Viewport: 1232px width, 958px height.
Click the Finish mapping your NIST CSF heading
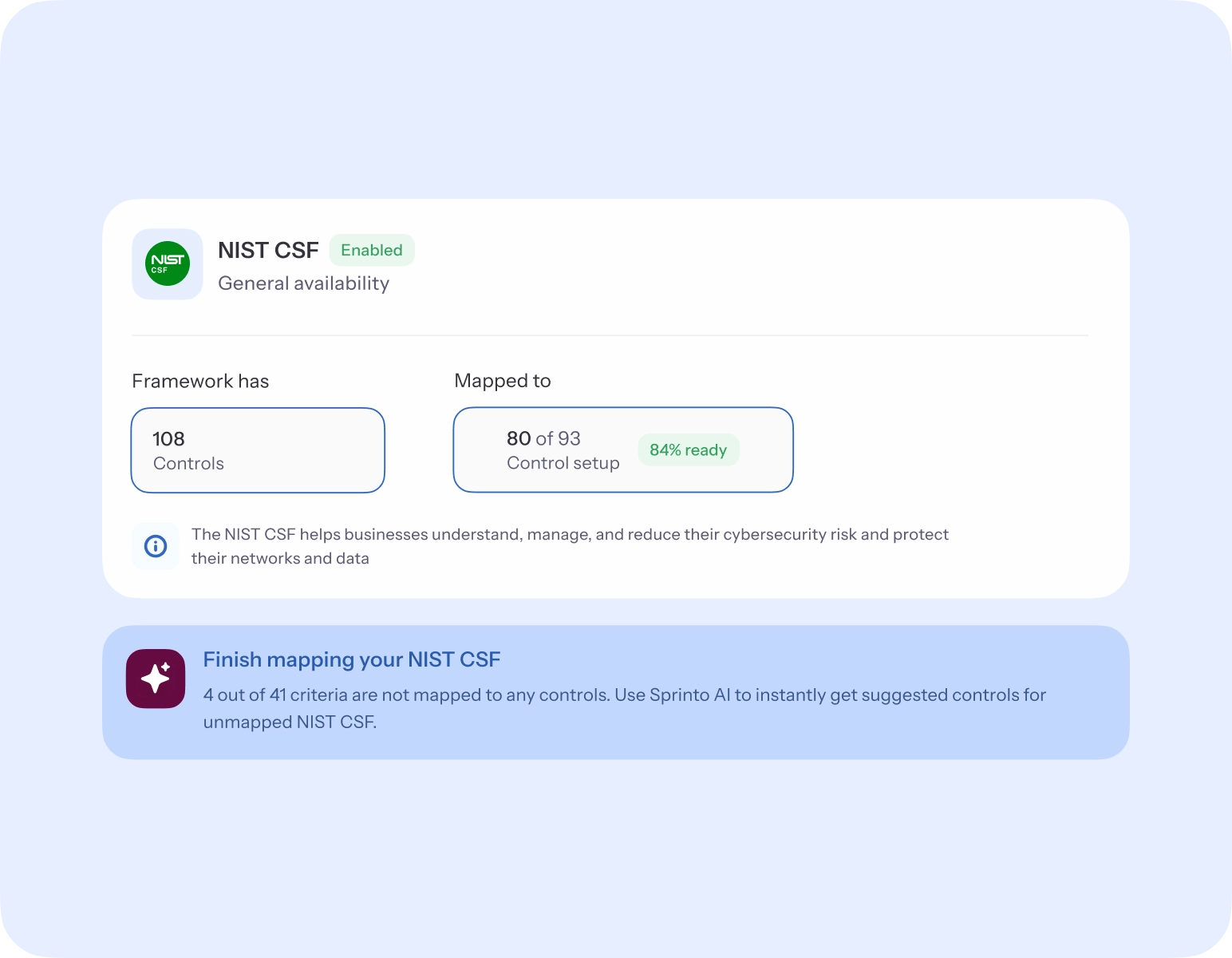point(352,659)
